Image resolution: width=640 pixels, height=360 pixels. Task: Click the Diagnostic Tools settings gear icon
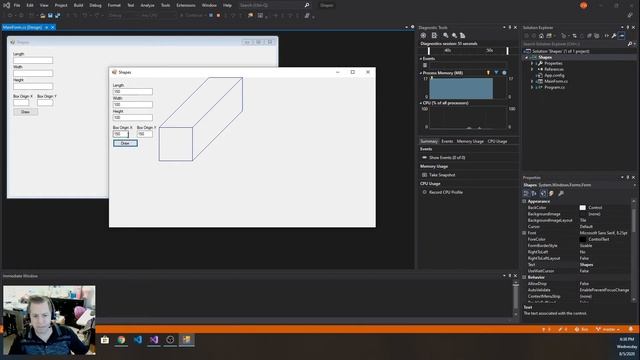[x=423, y=36]
